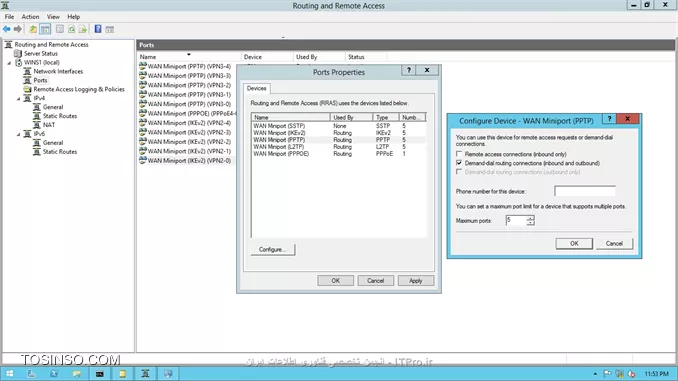
Task: Click the taskbar clock showing 11:53 PM
Action: click(x=656, y=374)
